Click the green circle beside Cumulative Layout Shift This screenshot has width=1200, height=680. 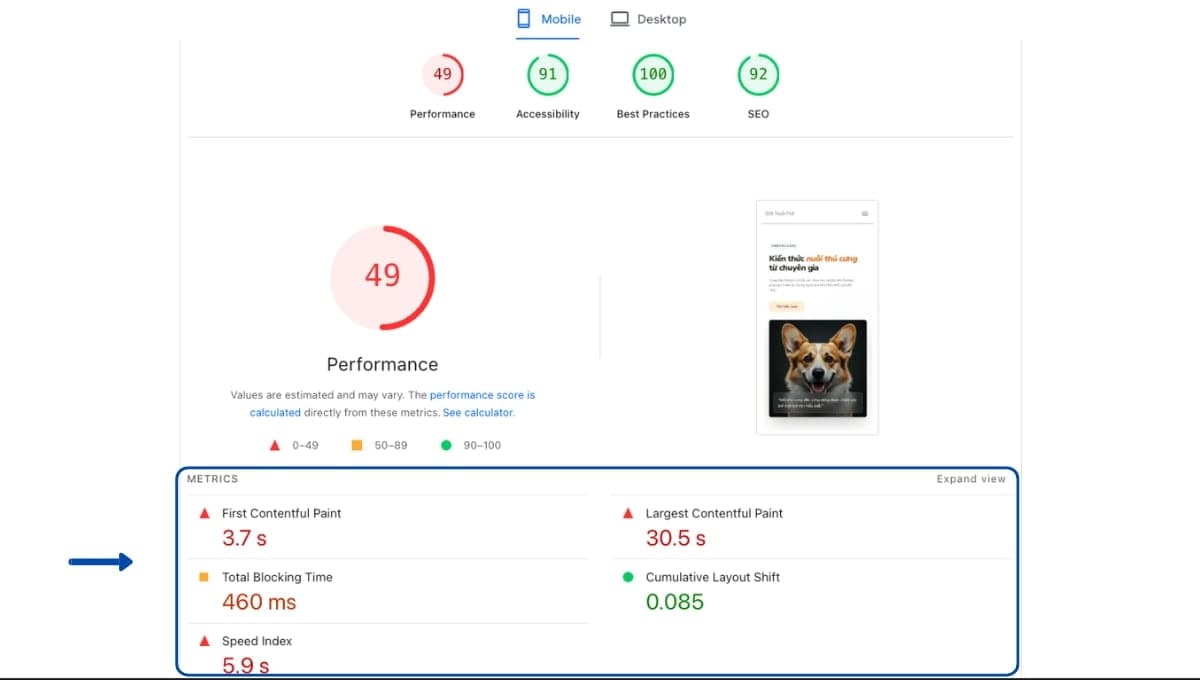click(628, 577)
